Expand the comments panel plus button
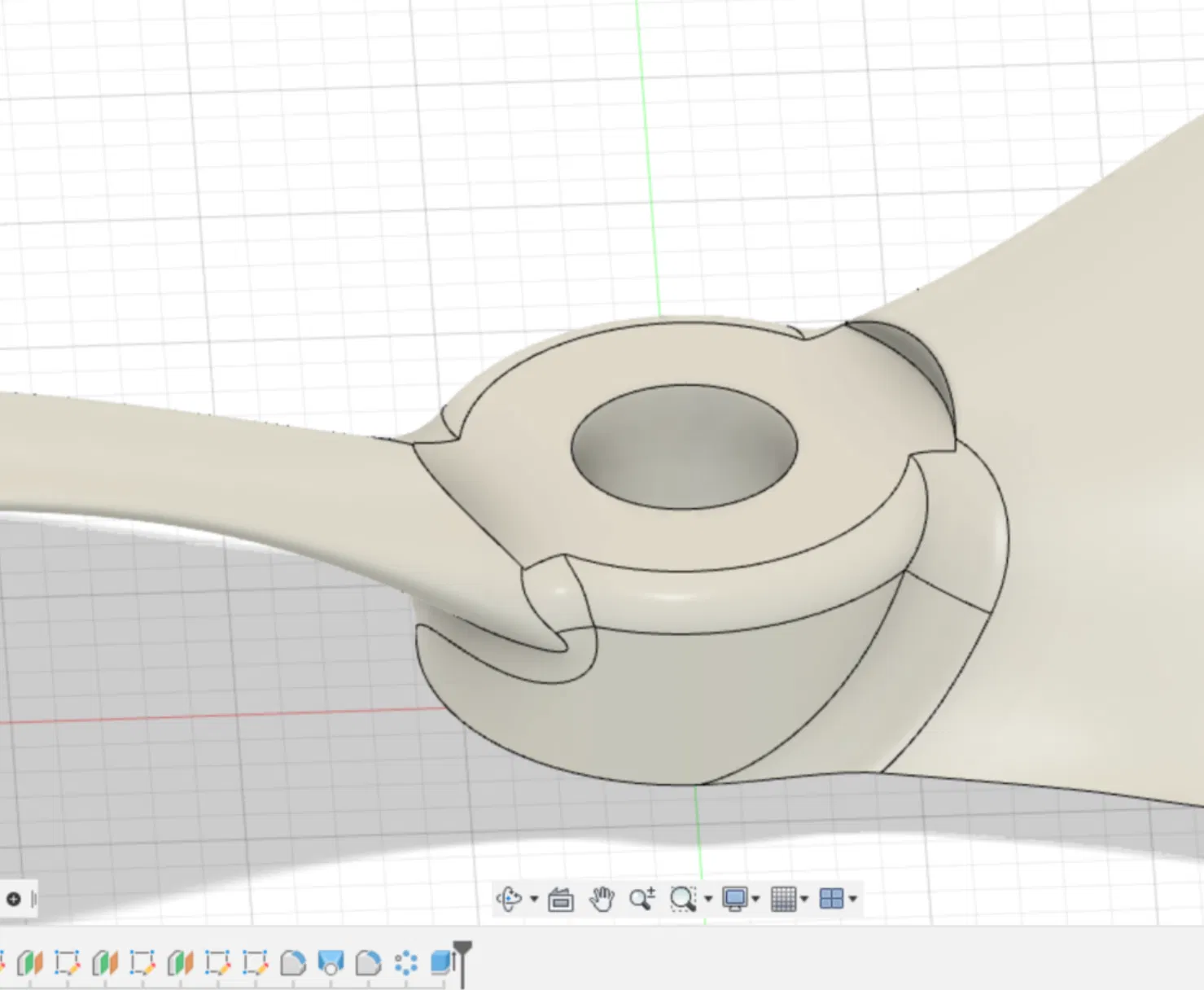This screenshot has width=1204, height=990. pyautogui.click(x=14, y=899)
